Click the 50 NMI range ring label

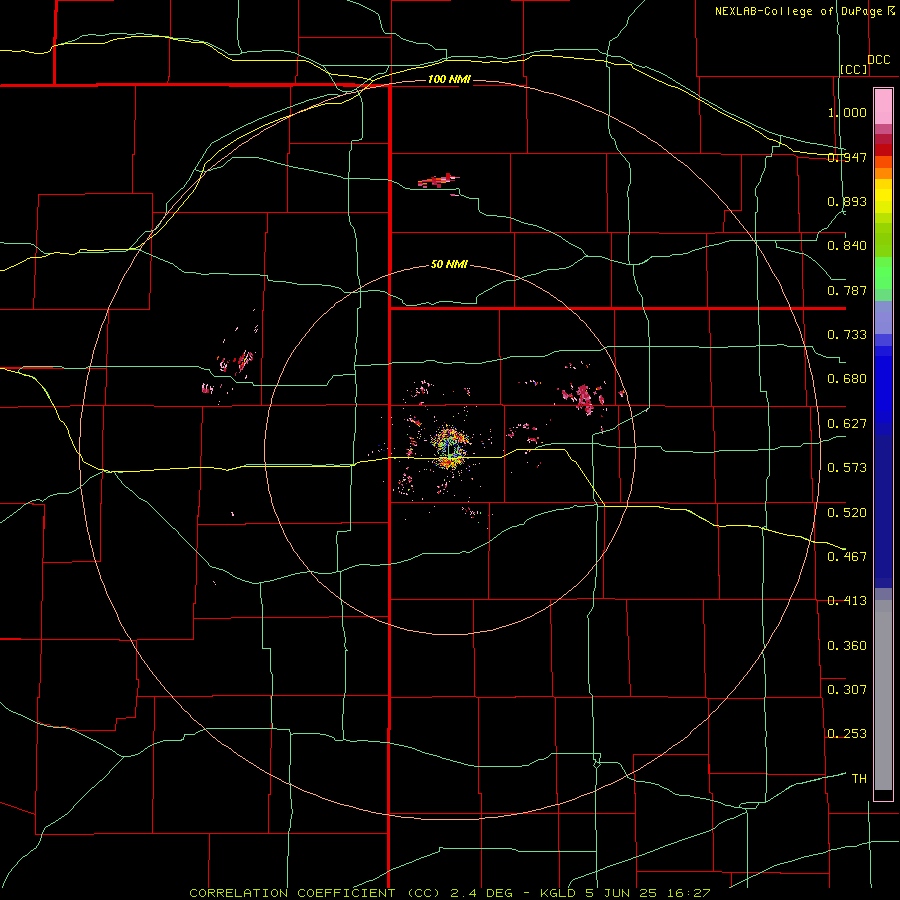pyautogui.click(x=449, y=264)
